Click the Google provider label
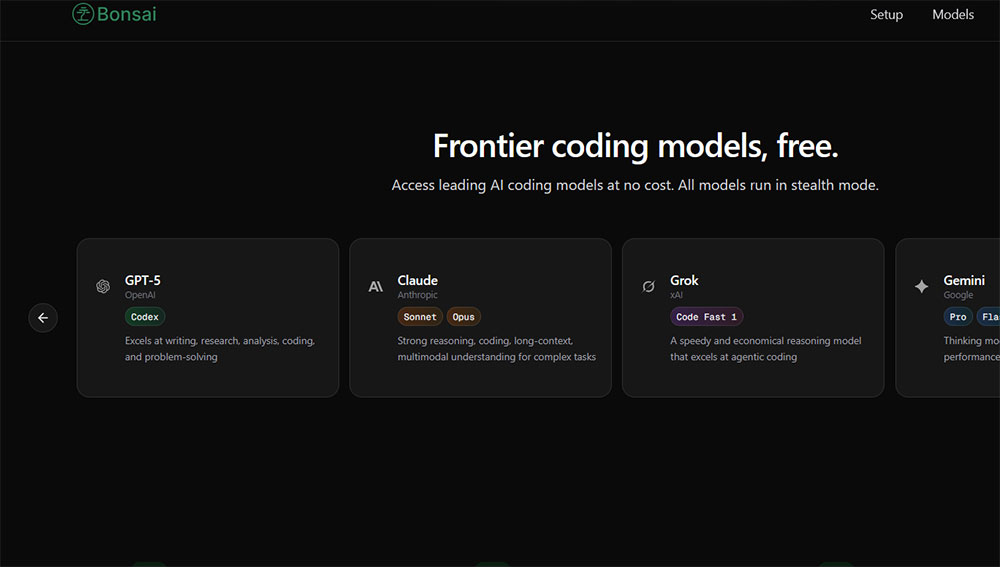The height and width of the screenshot is (567, 1000). tap(959, 295)
